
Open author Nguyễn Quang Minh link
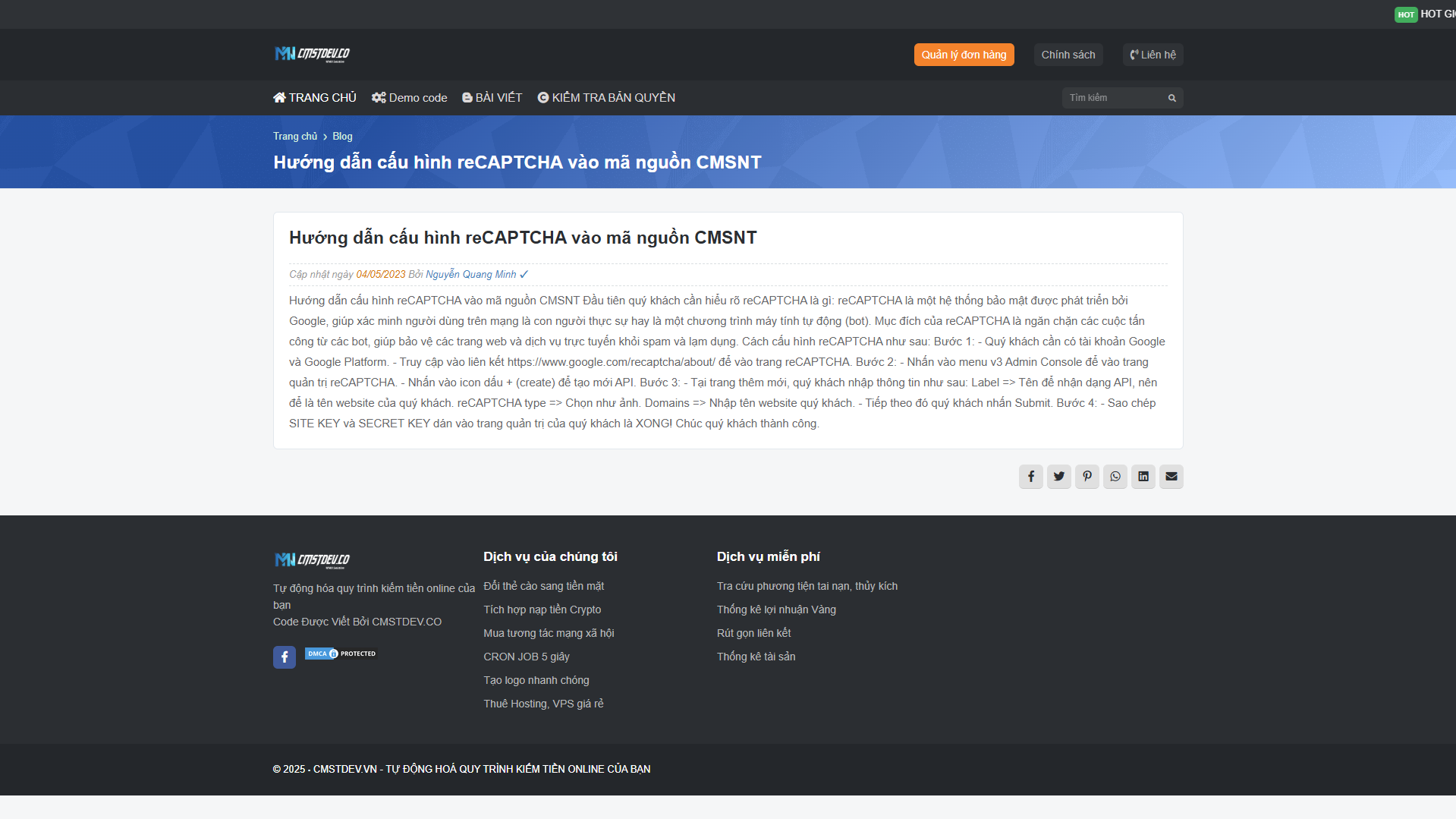[x=470, y=275]
